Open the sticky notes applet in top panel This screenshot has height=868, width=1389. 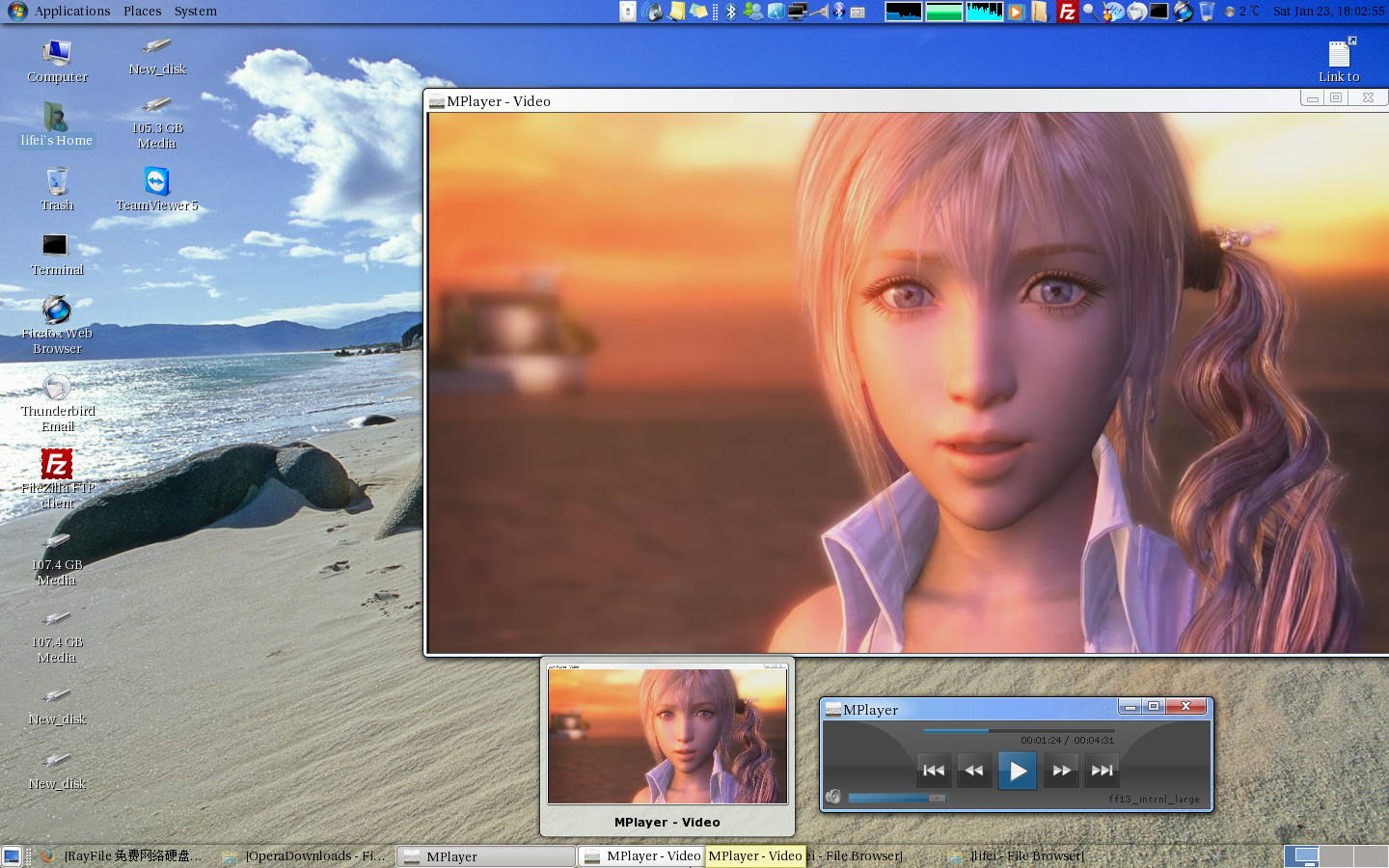677,12
